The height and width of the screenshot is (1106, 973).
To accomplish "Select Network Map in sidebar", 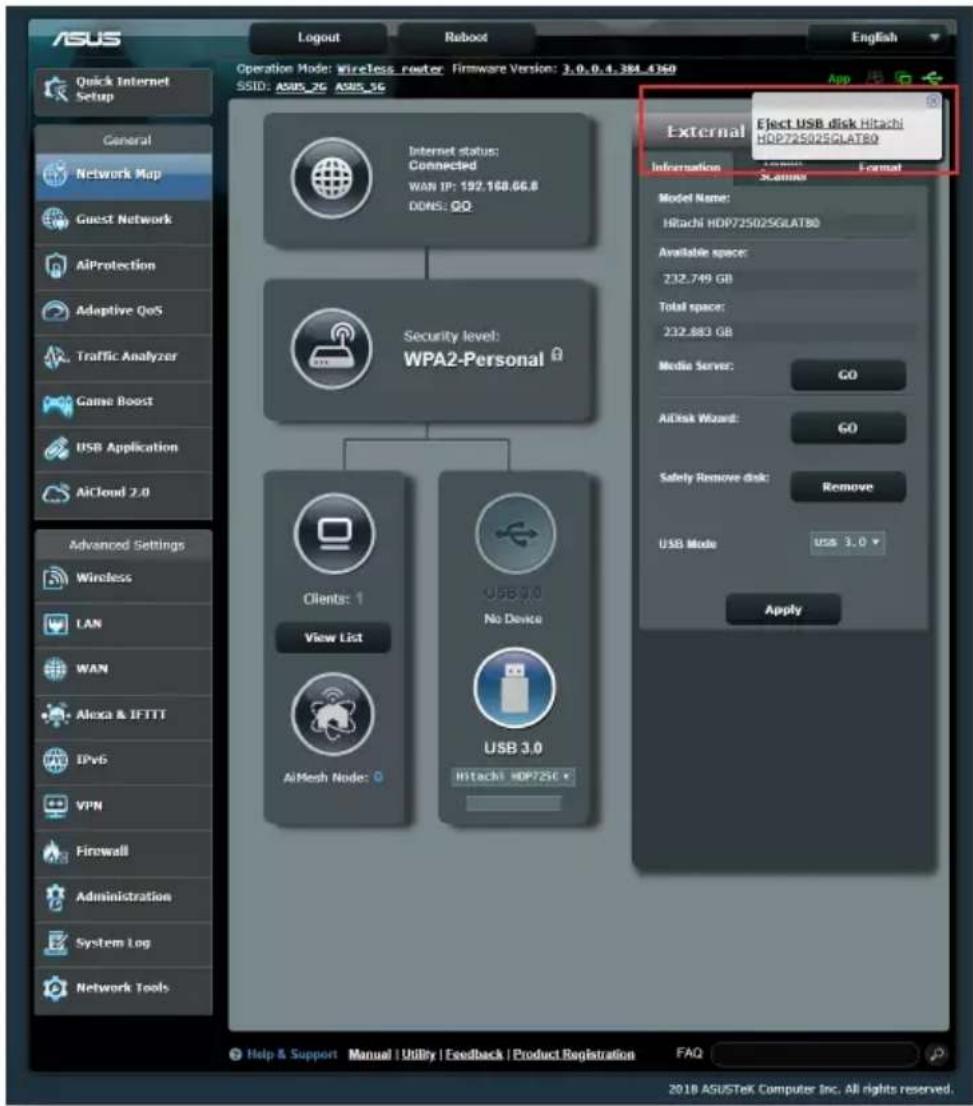I will point(123,174).
